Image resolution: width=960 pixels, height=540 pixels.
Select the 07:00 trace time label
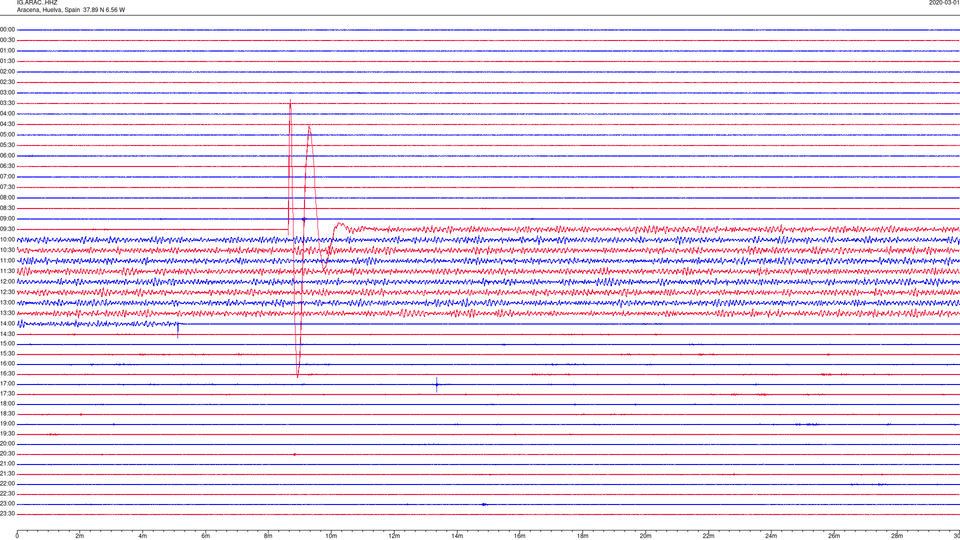[7, 176]
